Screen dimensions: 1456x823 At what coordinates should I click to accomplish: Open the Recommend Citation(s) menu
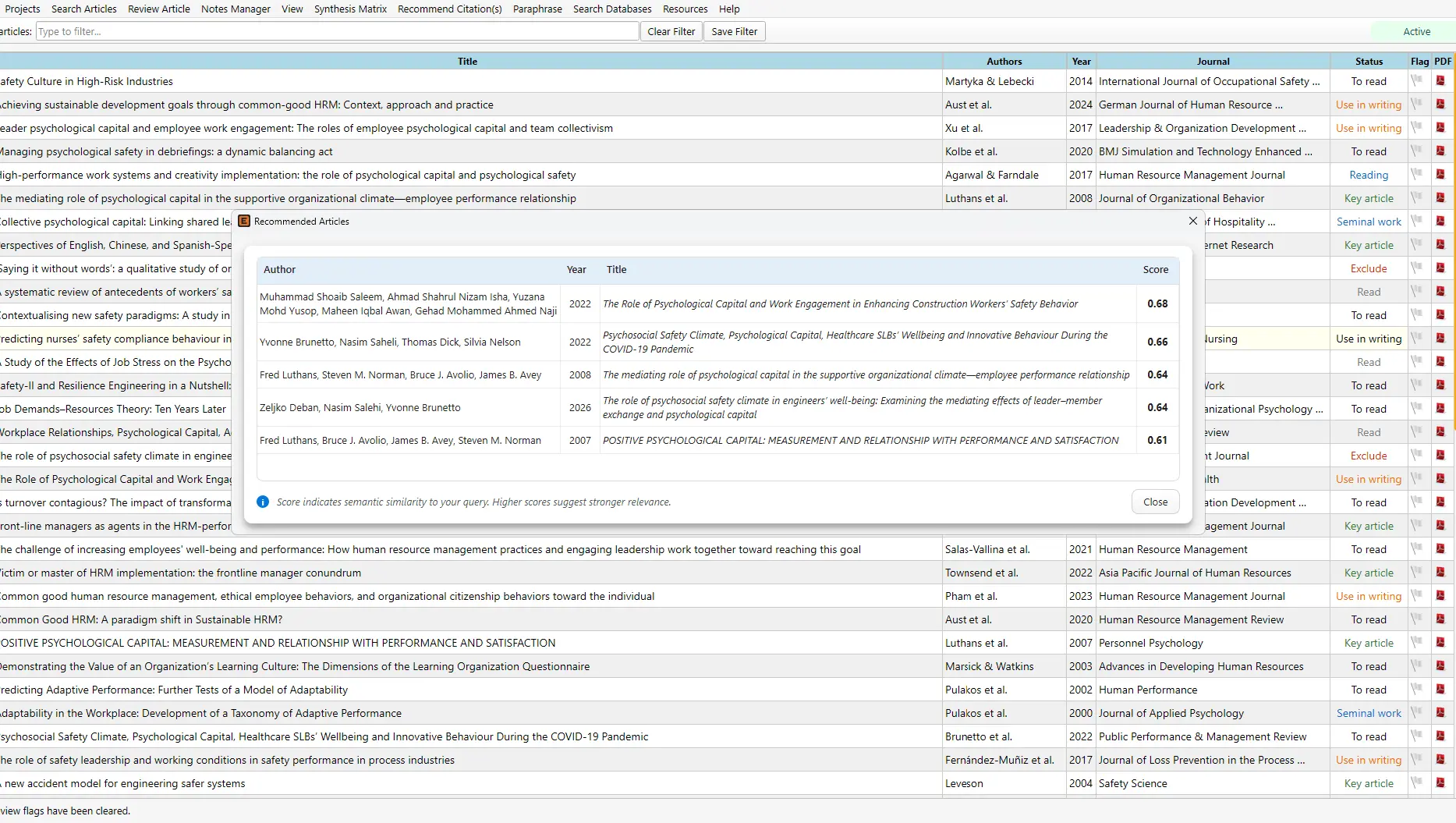(x=450, y=9)
